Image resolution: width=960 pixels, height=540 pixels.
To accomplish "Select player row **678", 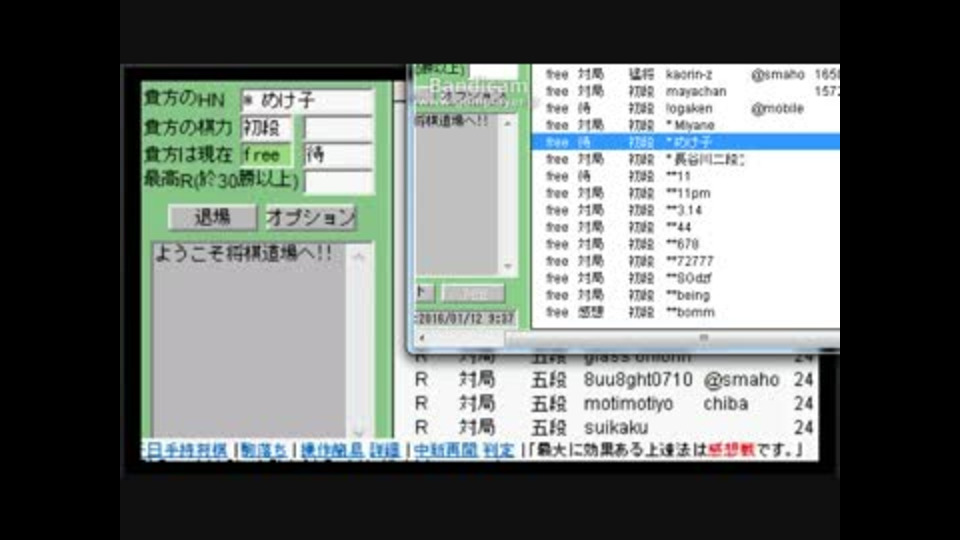I will click(x=686, y=244).
